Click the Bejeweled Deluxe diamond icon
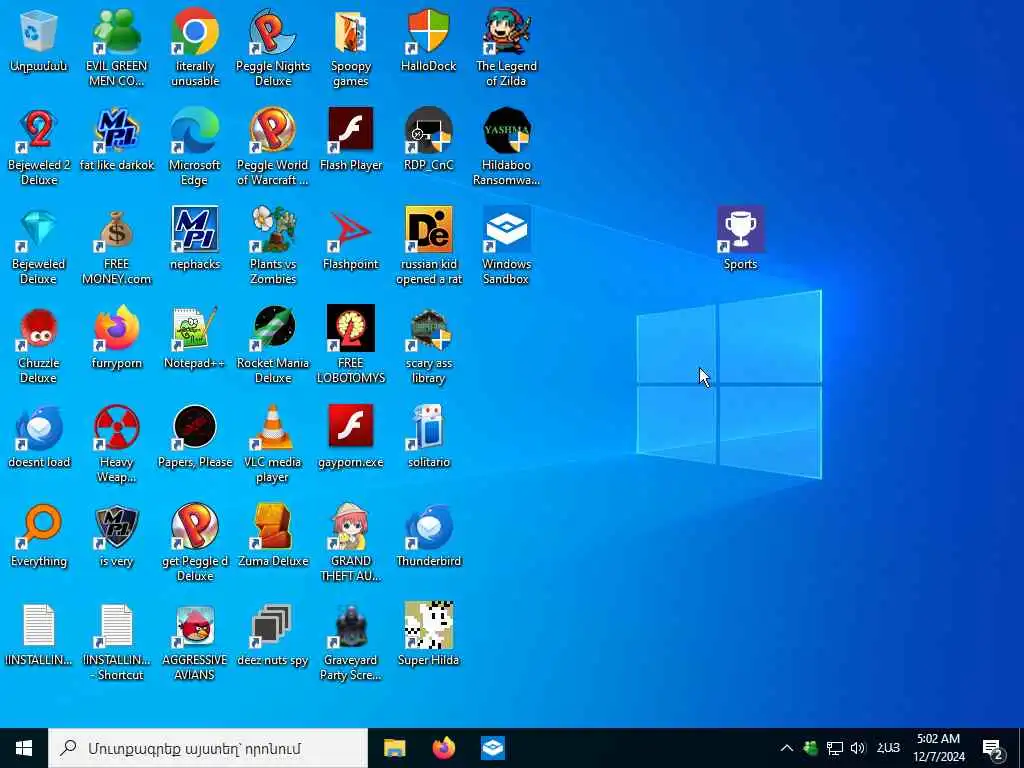Viewport: 1024px width, 768px height. coord(39,246)
